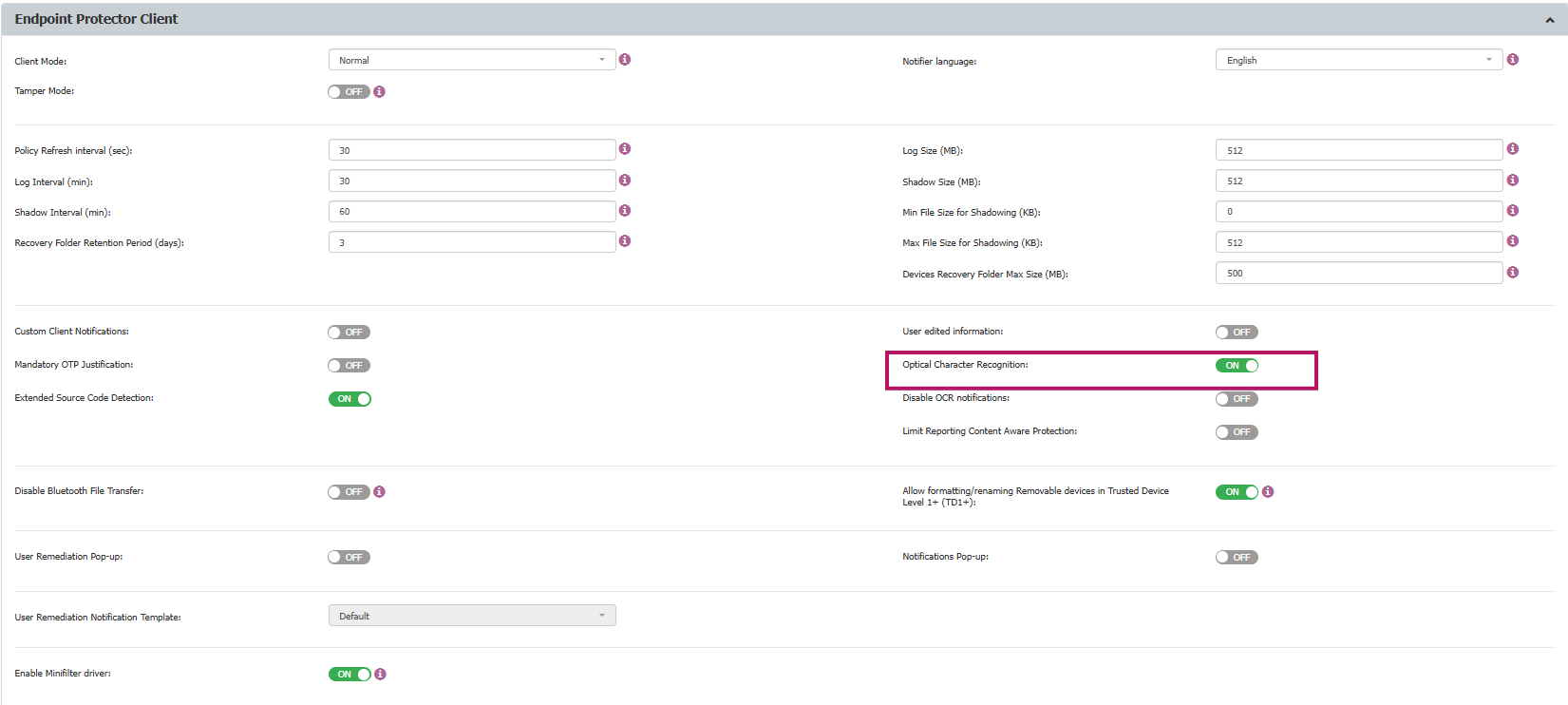Open info icon for Min File Size for Shadowing

coord(1513,211)
